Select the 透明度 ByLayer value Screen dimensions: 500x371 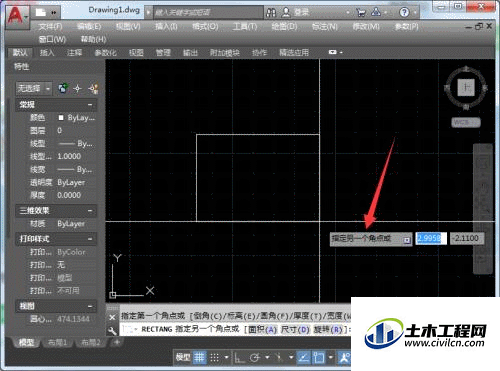pyautogui.click(x=71, y=183)
